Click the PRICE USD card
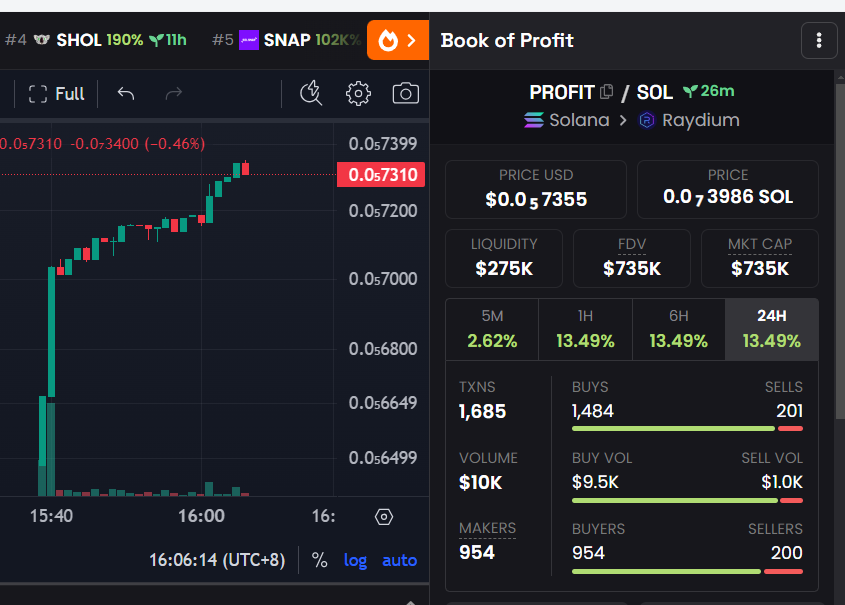This screenshot has height=605, width=845. (536, 189)
